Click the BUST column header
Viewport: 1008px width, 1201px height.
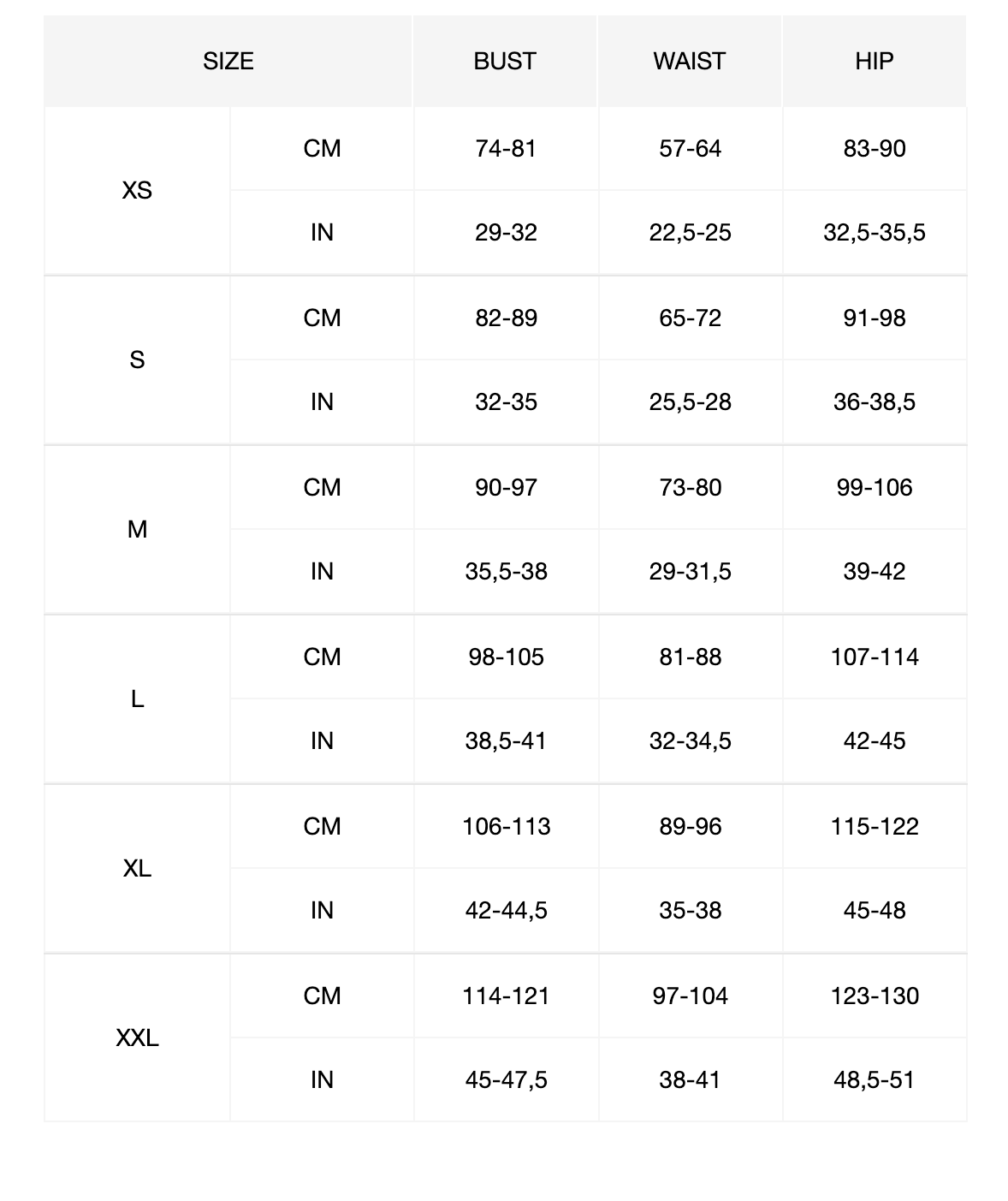[505, 62]
